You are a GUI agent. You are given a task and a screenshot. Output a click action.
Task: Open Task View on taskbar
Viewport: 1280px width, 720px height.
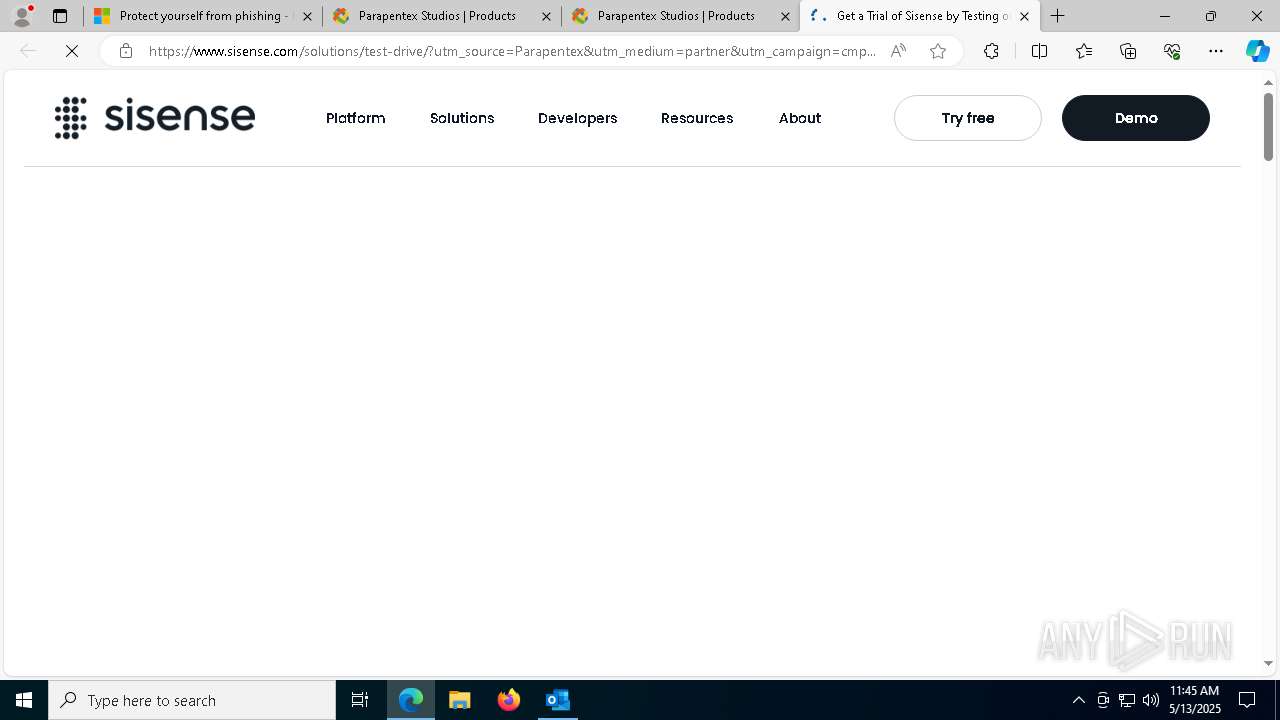pos(360,700)
